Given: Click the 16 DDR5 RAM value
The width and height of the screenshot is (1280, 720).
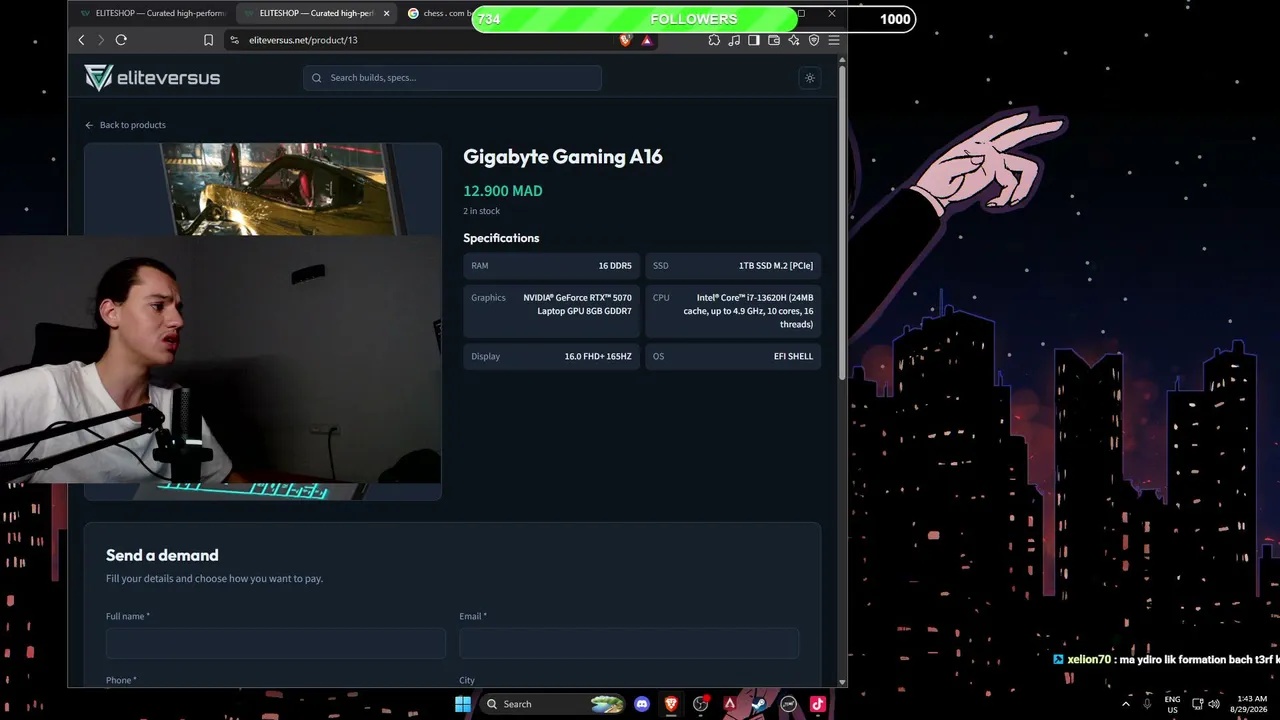Looking at the screenshot, I should [x=615, y=266].
